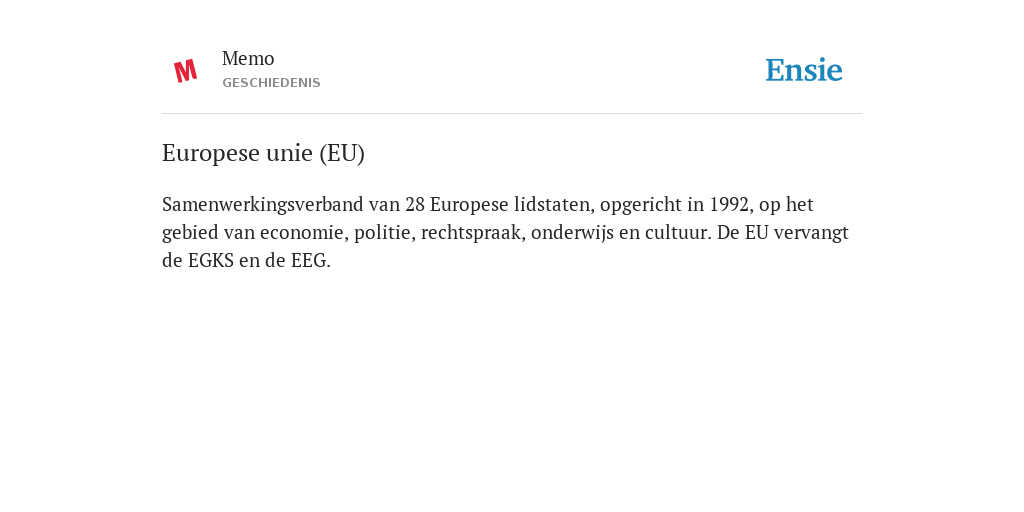Click the Europese unie (EU) heading

click(263, 153)
